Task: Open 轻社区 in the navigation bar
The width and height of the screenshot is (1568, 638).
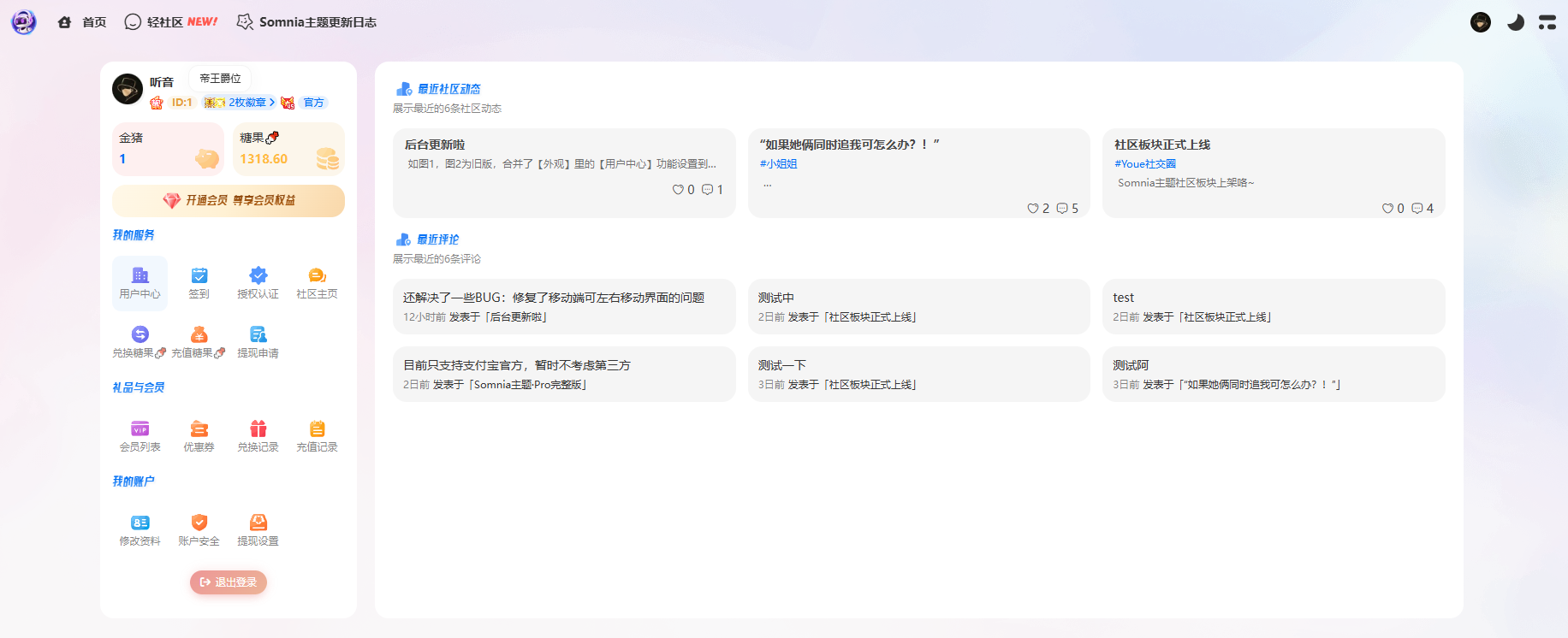Action: pyautogui.click(x=171, y=22)
